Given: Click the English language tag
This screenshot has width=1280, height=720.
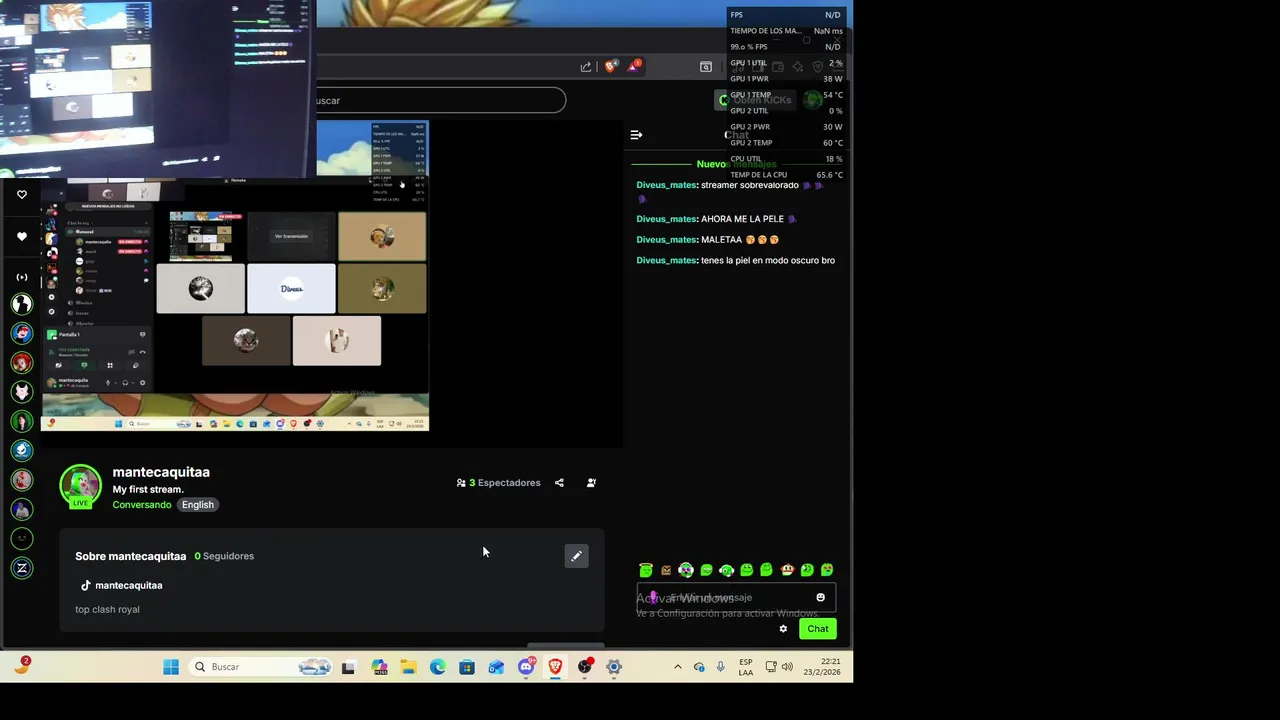Looking at the screenshot, I should tap(198, 505).
